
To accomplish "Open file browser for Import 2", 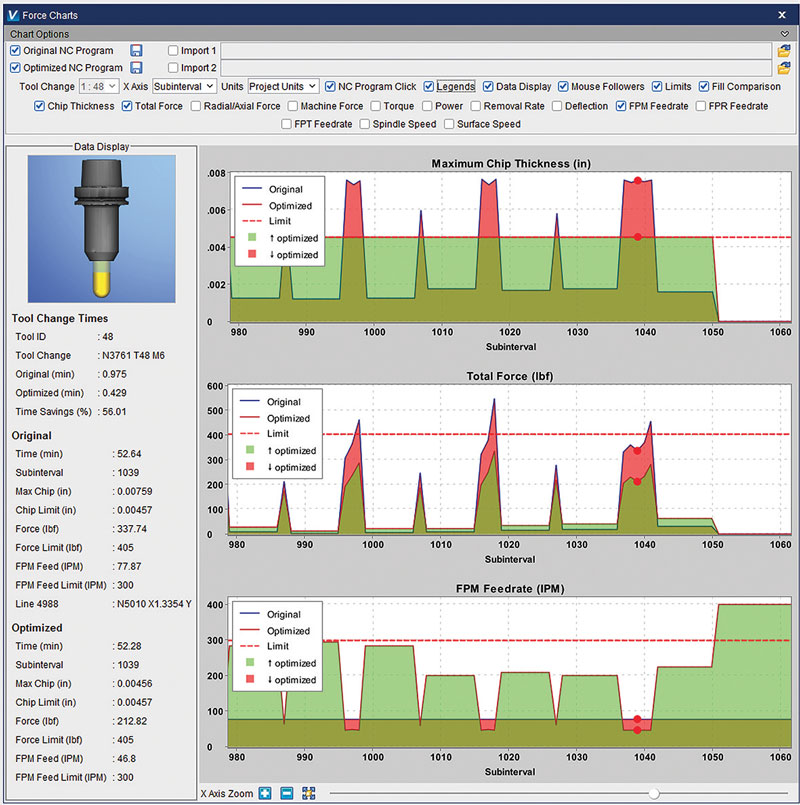I will pos(784,68).
